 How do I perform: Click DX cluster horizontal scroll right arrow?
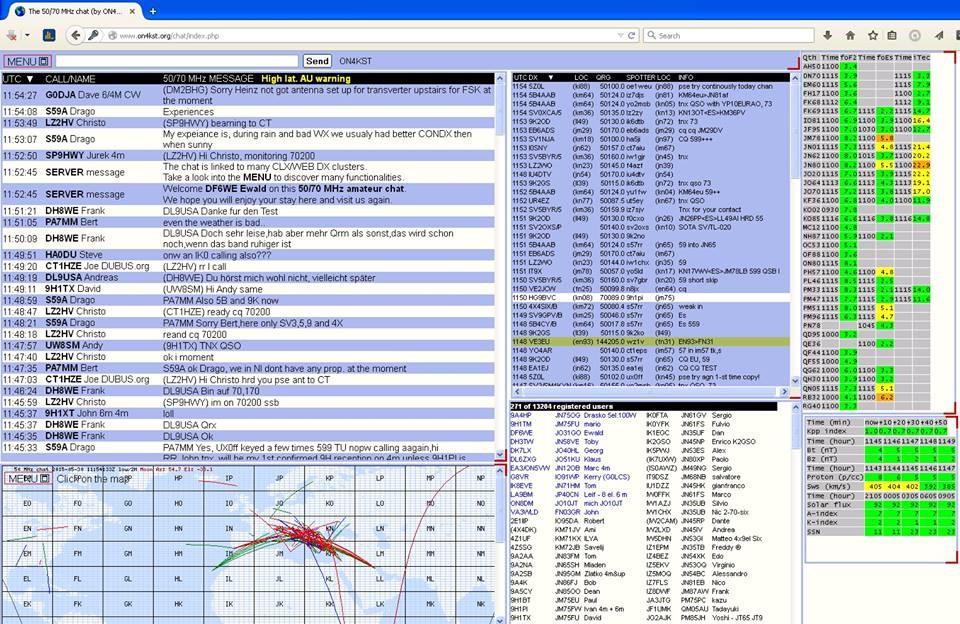coord(784,391)
